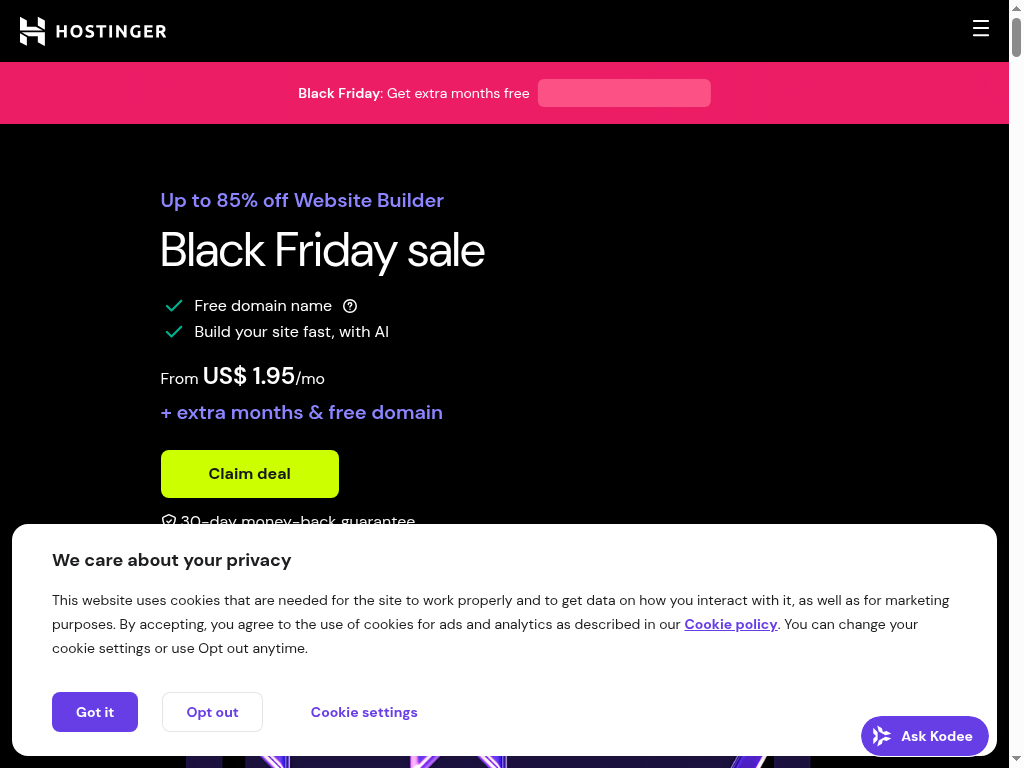Open the Cookie policy link
This screenshot has height=768, width=1024.
731,624
